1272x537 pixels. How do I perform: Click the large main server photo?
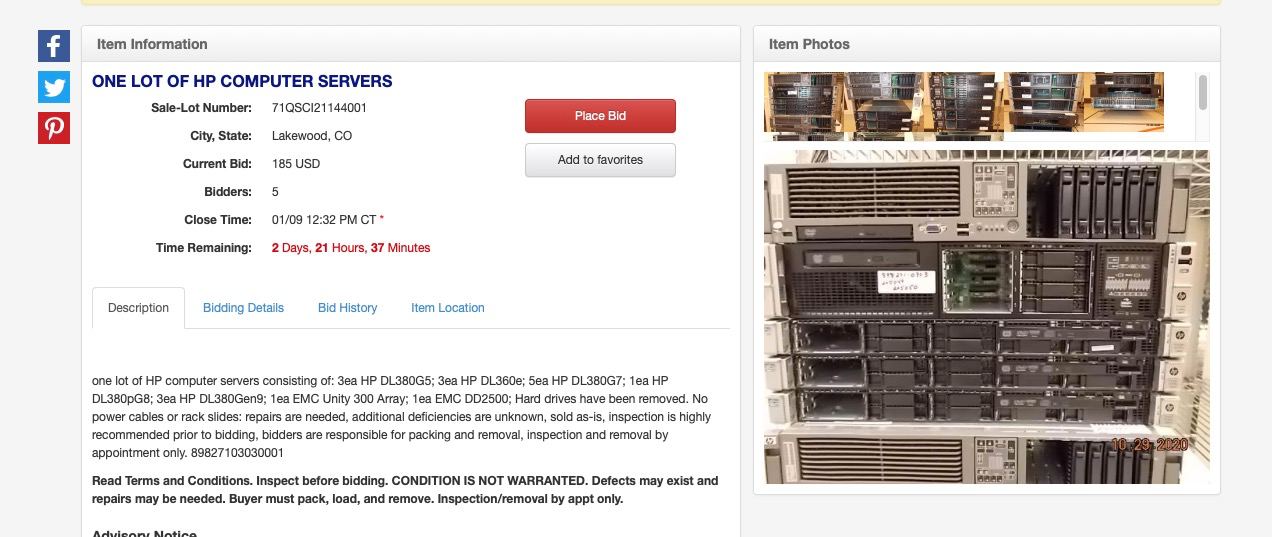(987, 317)
